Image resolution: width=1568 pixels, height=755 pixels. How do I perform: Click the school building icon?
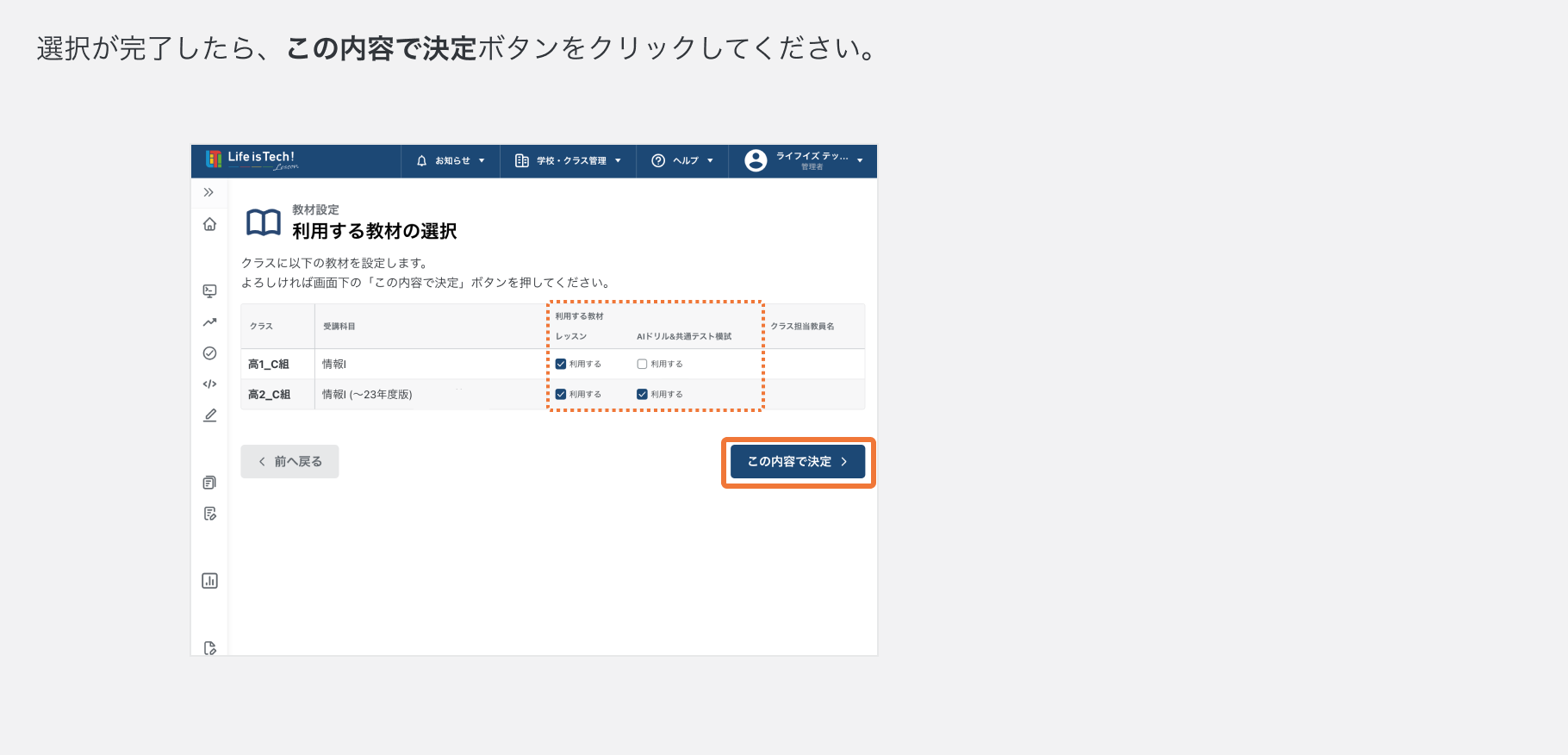tap(522, 161)
